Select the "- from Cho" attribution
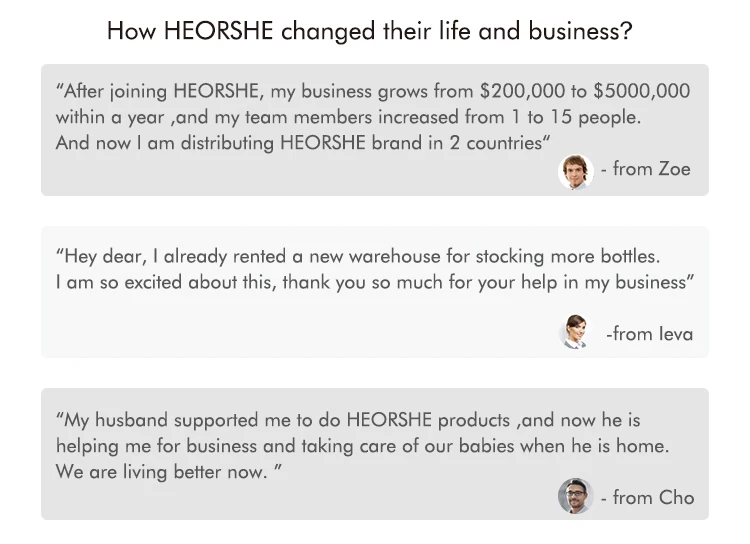This screenshot has height=544, width=750. click(x=647, y=497)
